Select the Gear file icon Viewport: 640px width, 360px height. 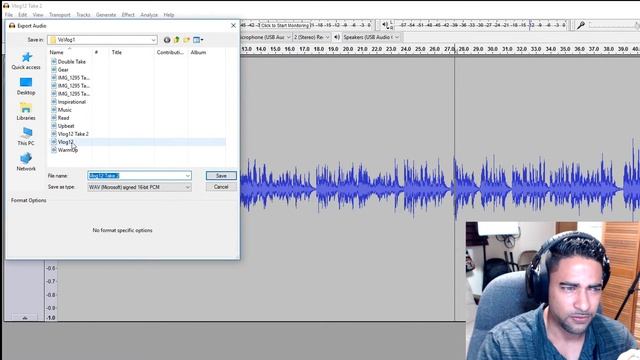(54, 69)
